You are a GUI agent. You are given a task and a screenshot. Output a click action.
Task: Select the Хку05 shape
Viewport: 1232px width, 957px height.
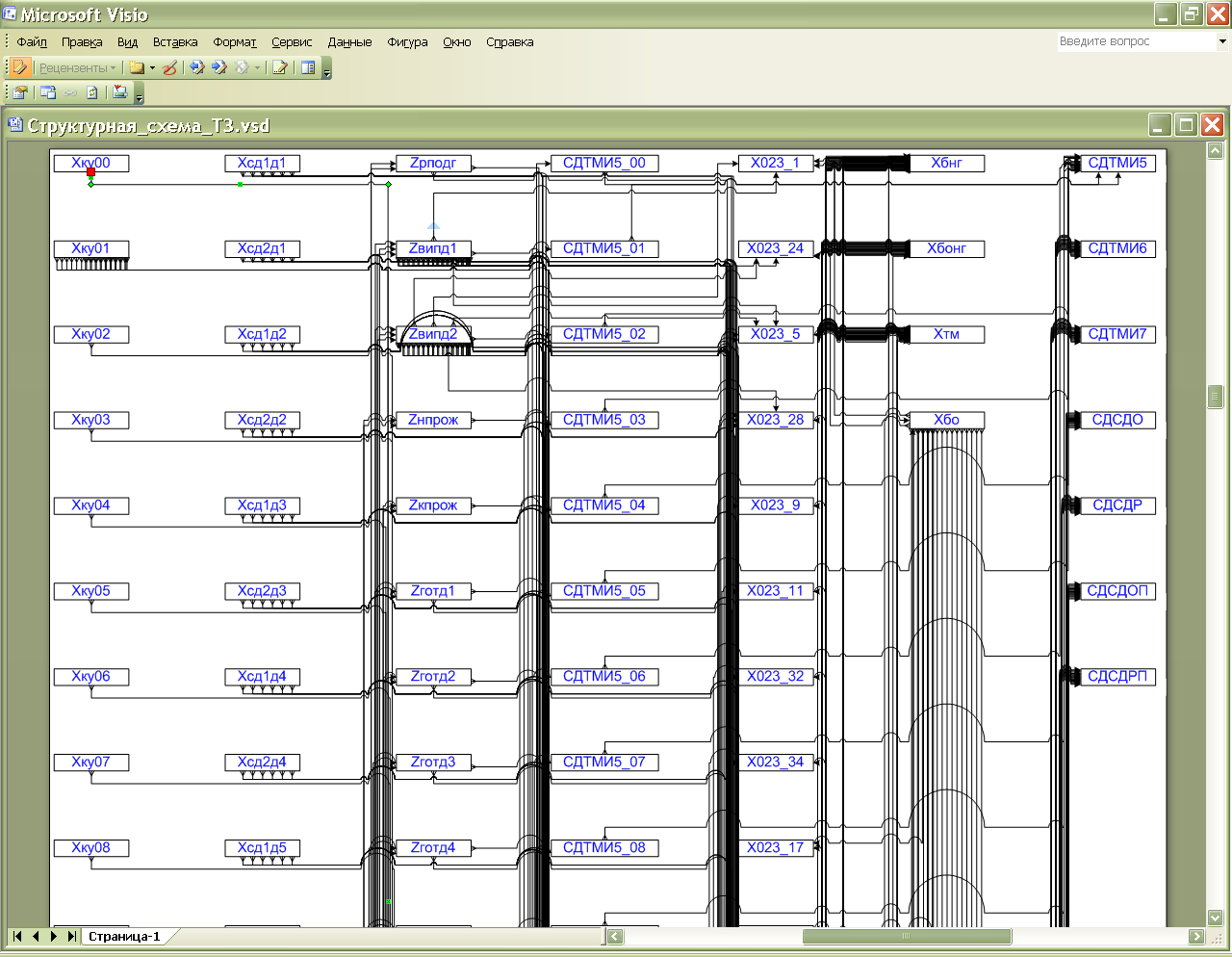coord(91,591)
